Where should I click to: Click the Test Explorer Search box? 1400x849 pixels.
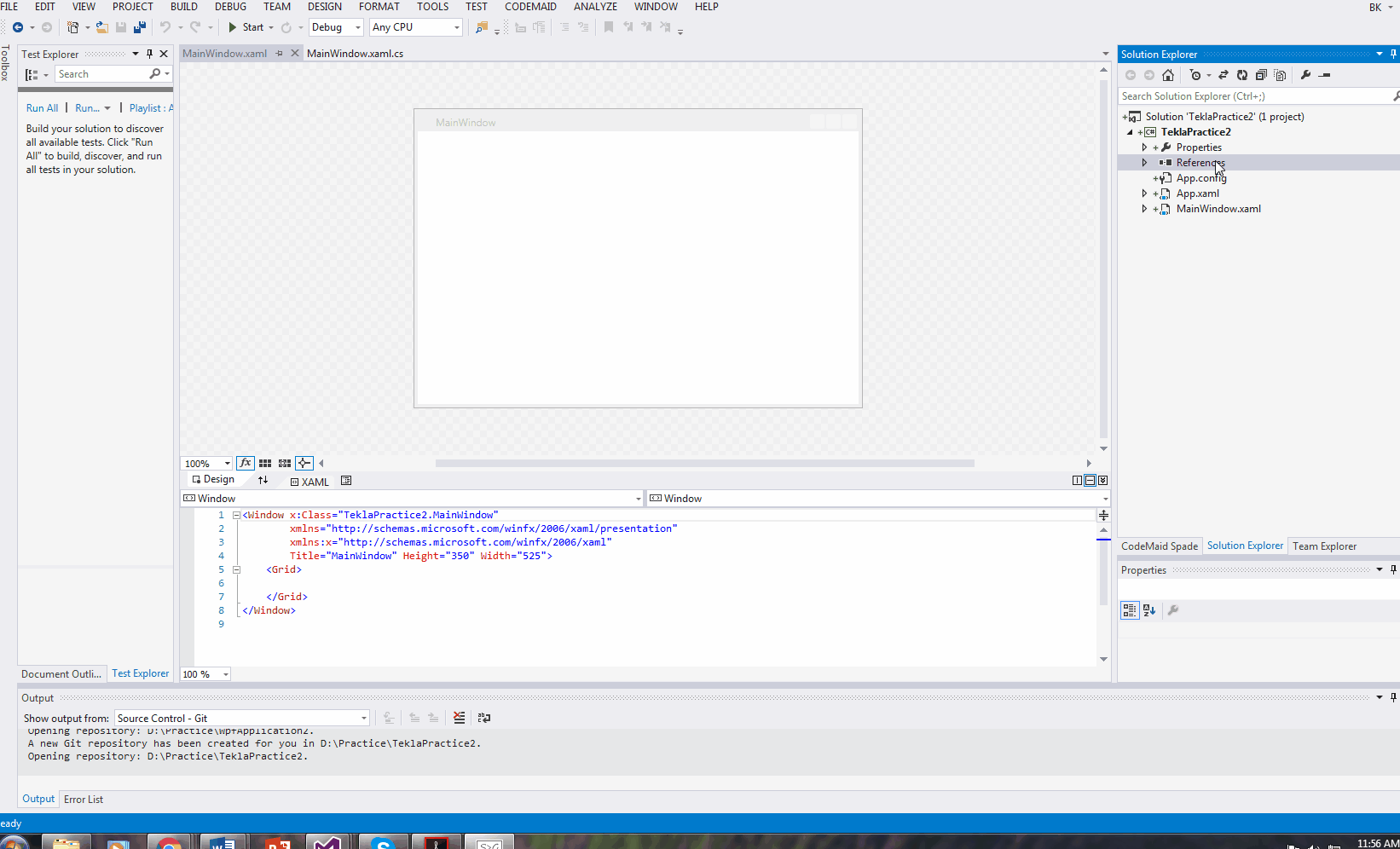tap(102, 74)
